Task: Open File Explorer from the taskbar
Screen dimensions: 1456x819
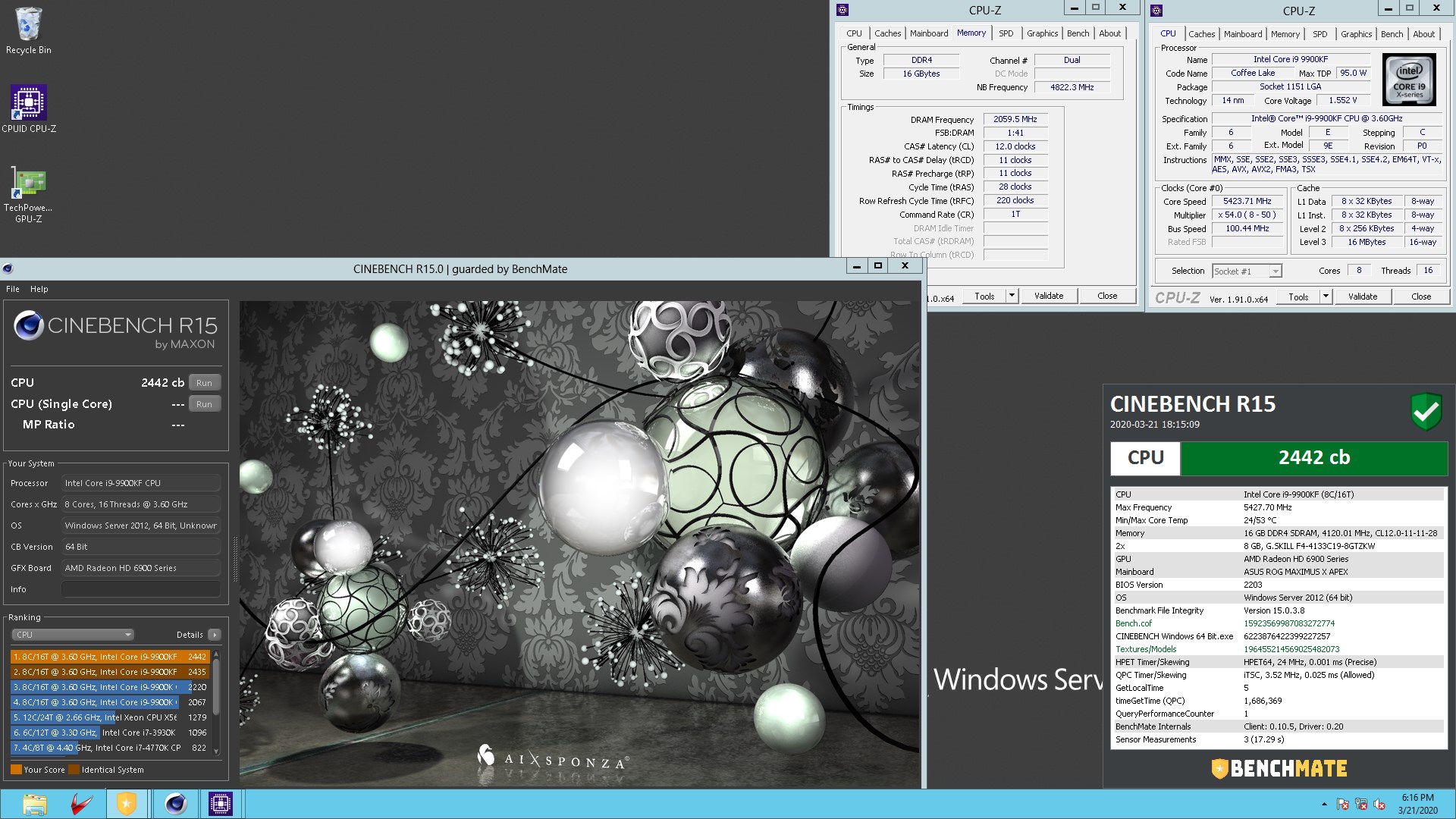Action: [x=35, y=804]
